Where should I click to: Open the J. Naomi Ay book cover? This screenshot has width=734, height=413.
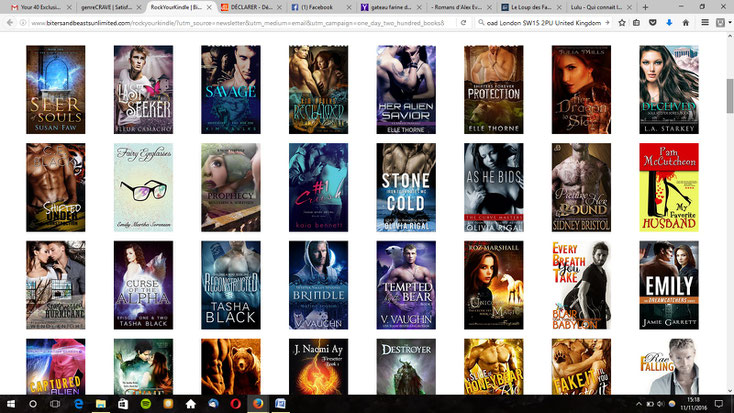(318, 367)
